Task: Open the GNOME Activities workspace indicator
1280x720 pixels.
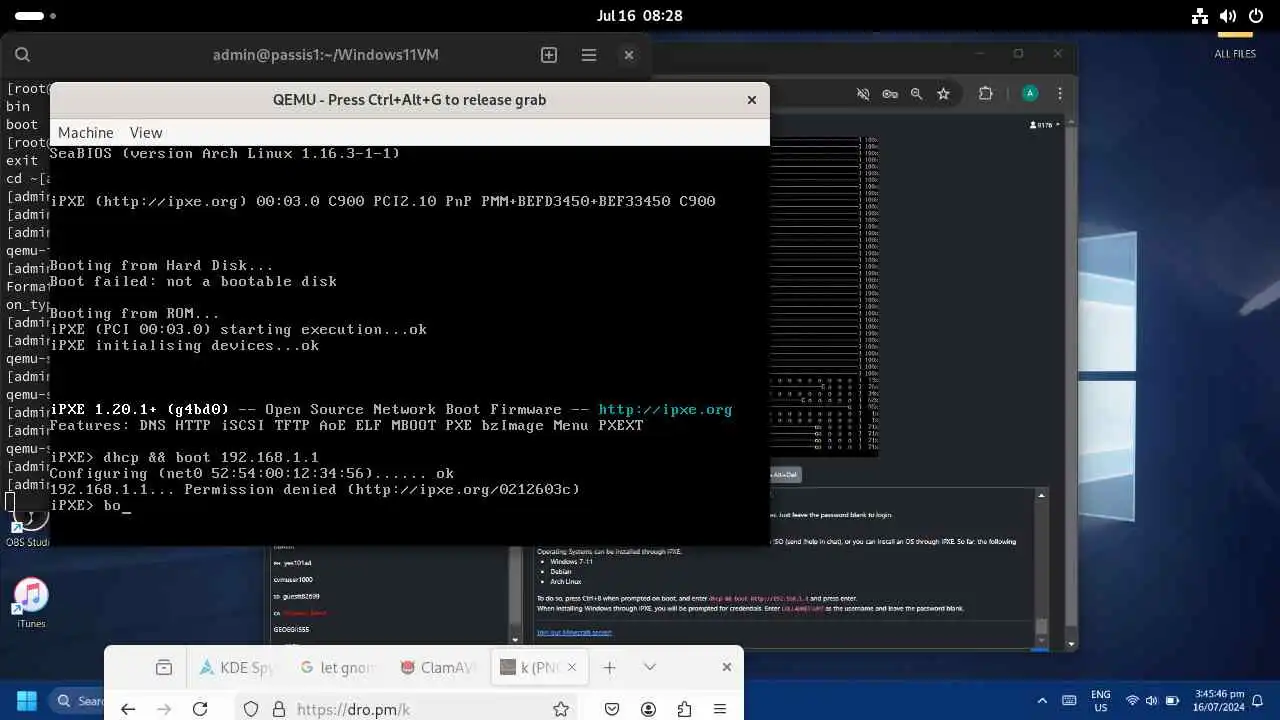Action: click(35, 16)
